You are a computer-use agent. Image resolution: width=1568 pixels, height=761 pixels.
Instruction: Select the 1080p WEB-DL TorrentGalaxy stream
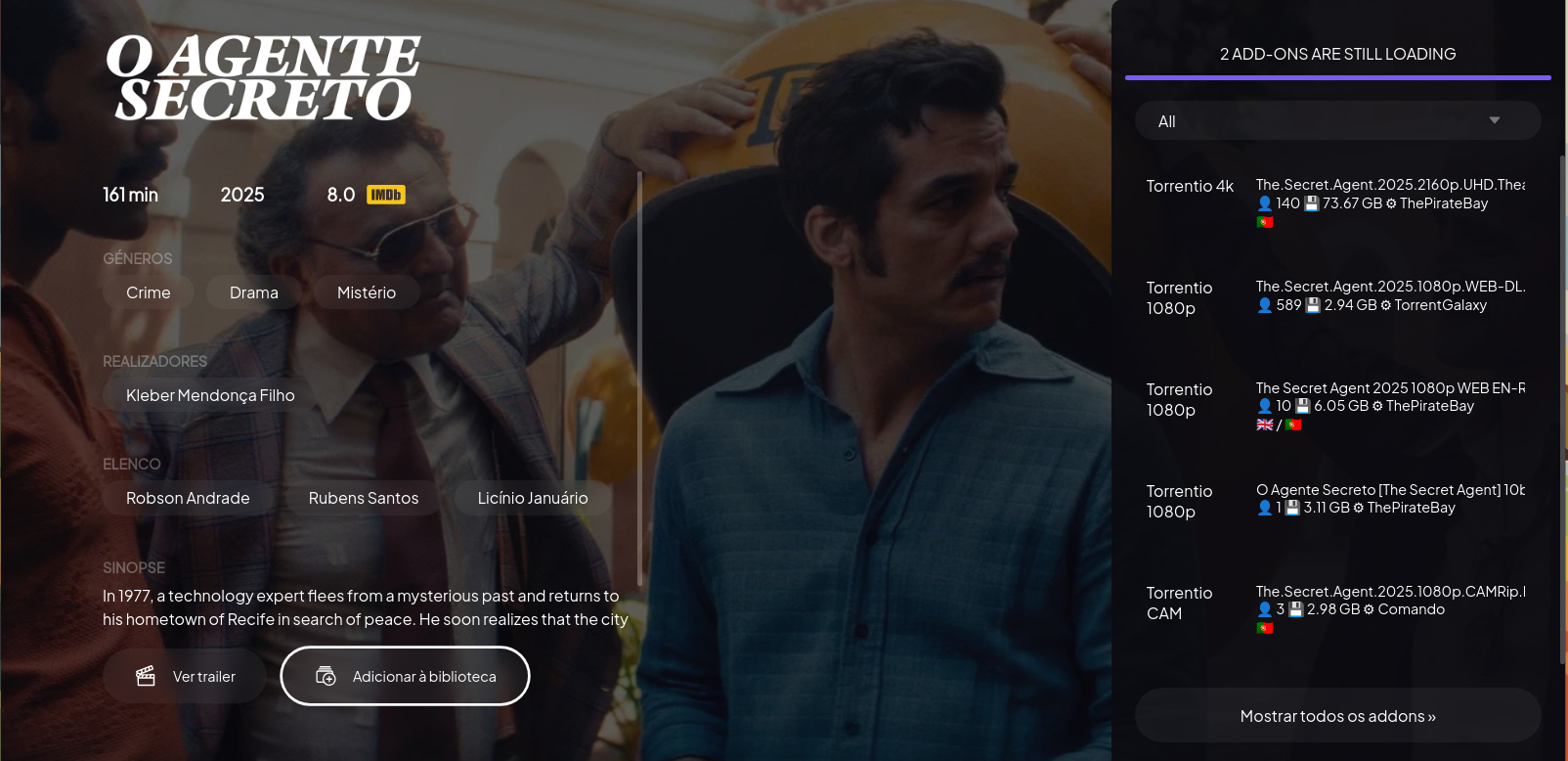point(1336,297)
